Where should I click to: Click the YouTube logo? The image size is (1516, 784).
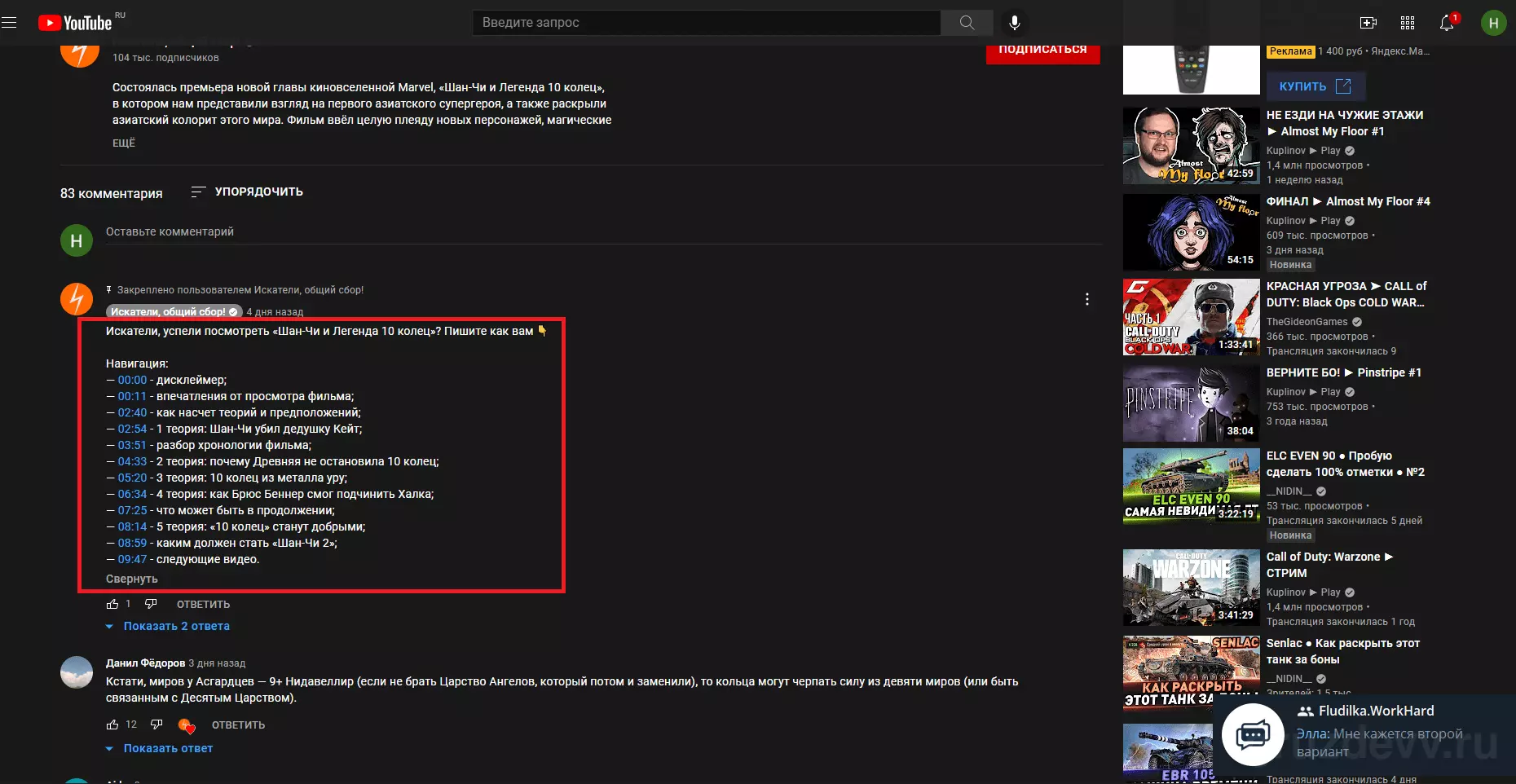(75, 23)
